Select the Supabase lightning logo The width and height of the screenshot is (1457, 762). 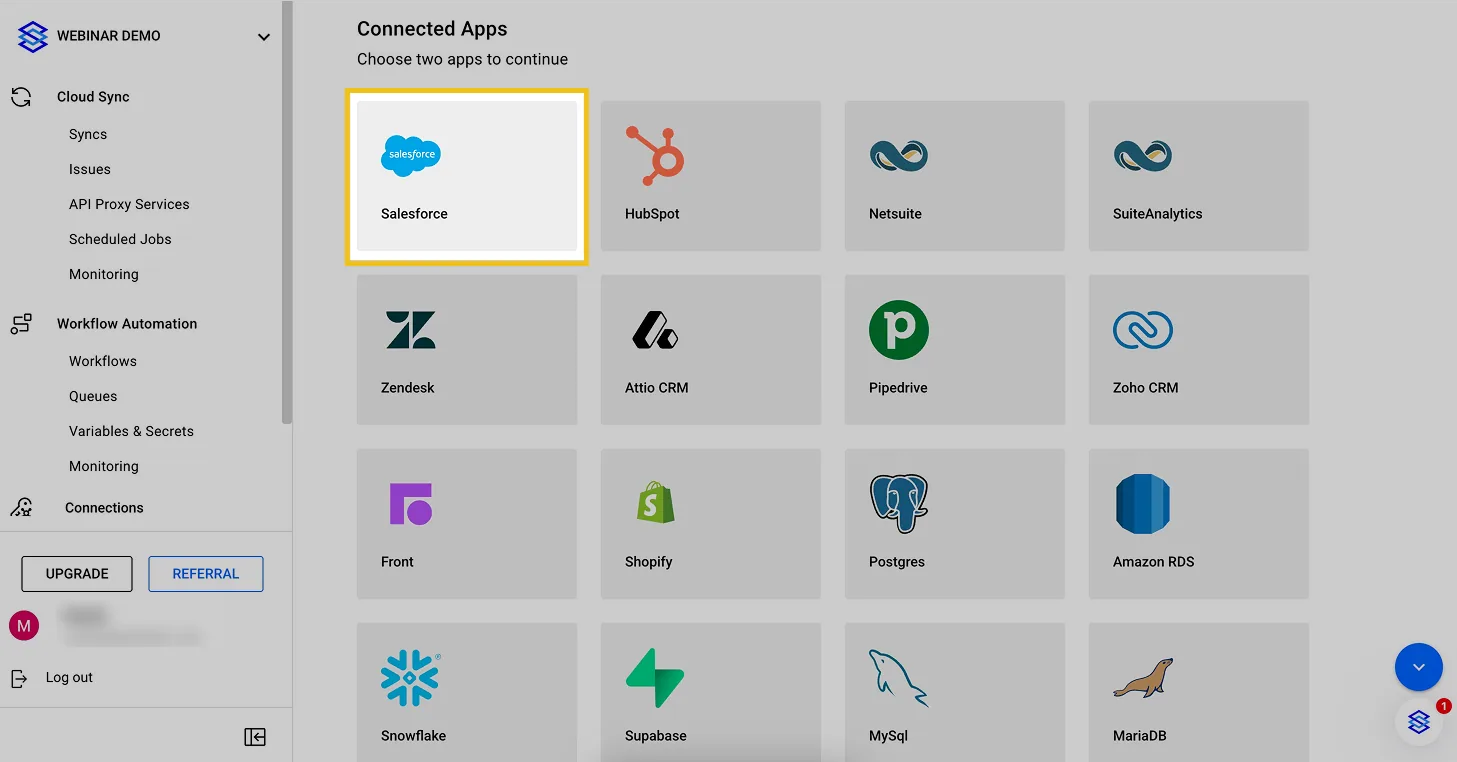[x=655, y=678]
